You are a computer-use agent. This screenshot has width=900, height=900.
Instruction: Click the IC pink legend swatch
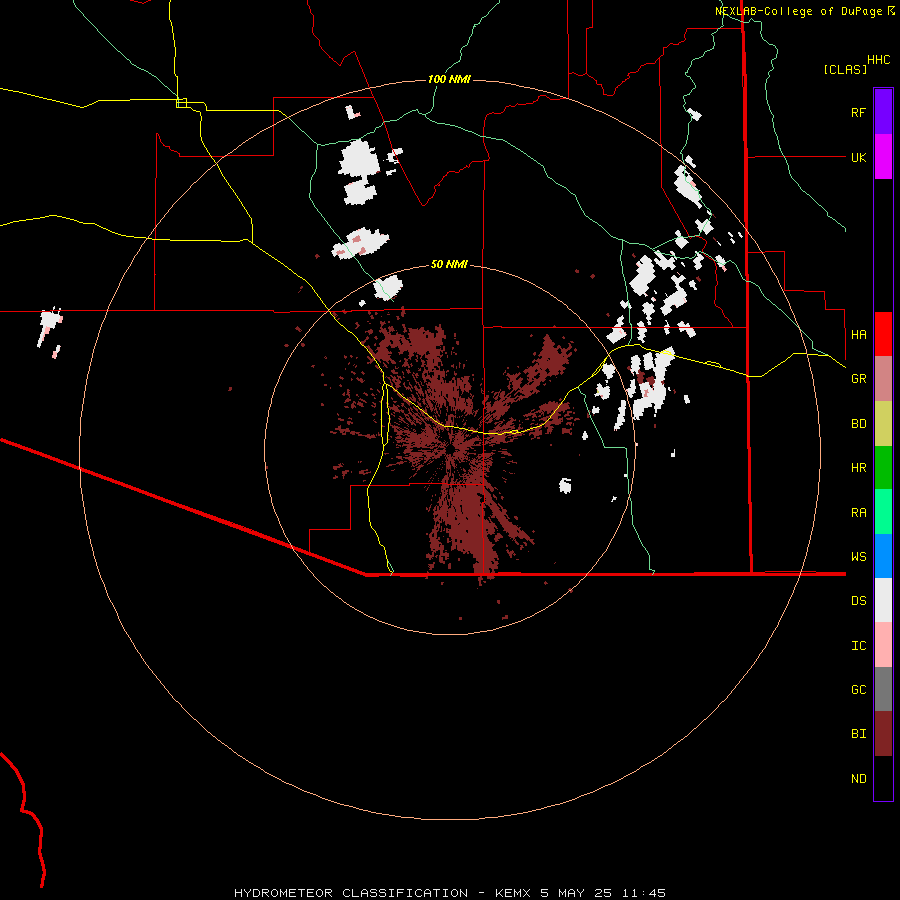tap(883, 645)
